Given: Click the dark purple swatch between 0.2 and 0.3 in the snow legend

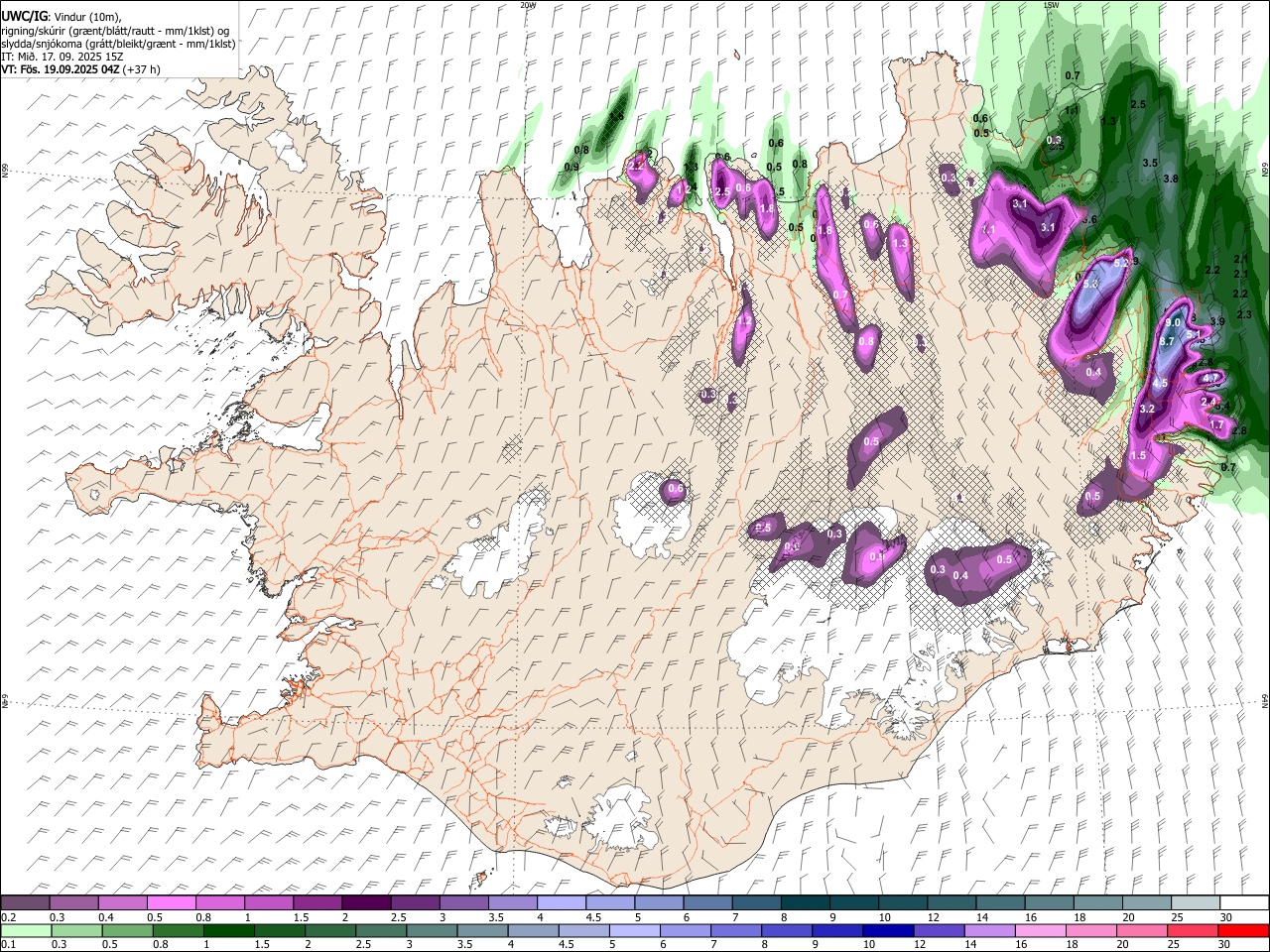Looking at the screenshot, I should click(x=25, y=903).
